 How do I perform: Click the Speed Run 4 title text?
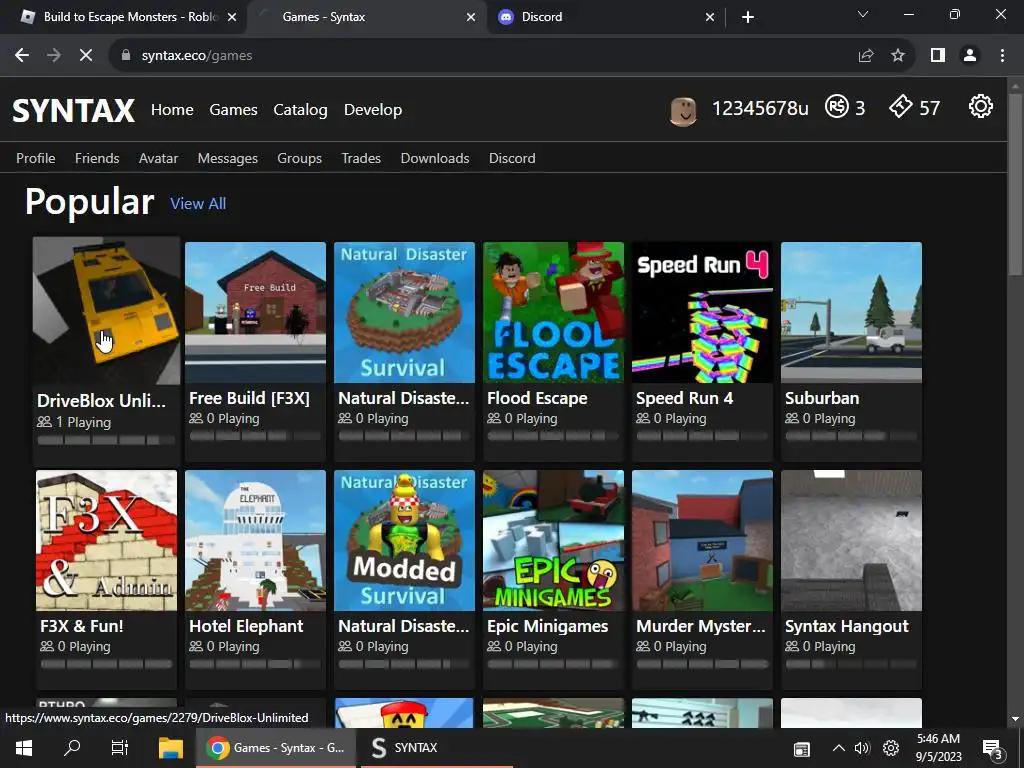pyautogui.click(x=684, y=398)
